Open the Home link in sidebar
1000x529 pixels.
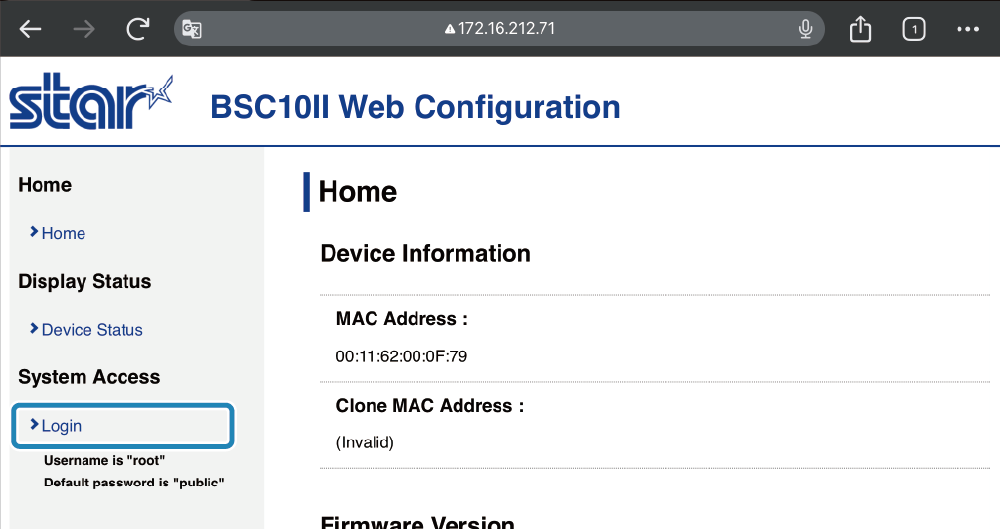[x=63, y=233]
